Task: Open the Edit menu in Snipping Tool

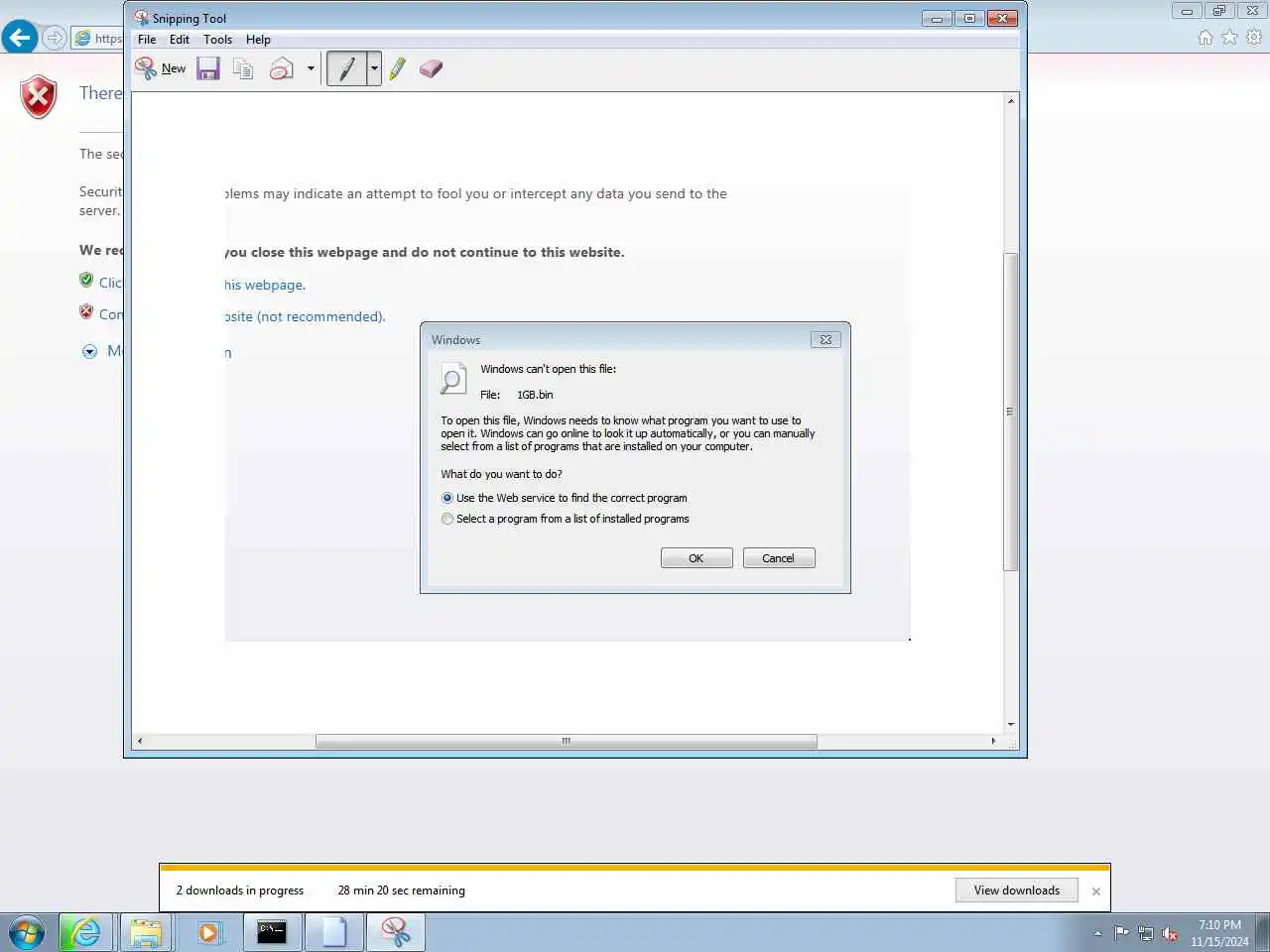Action: click(180, 40)
